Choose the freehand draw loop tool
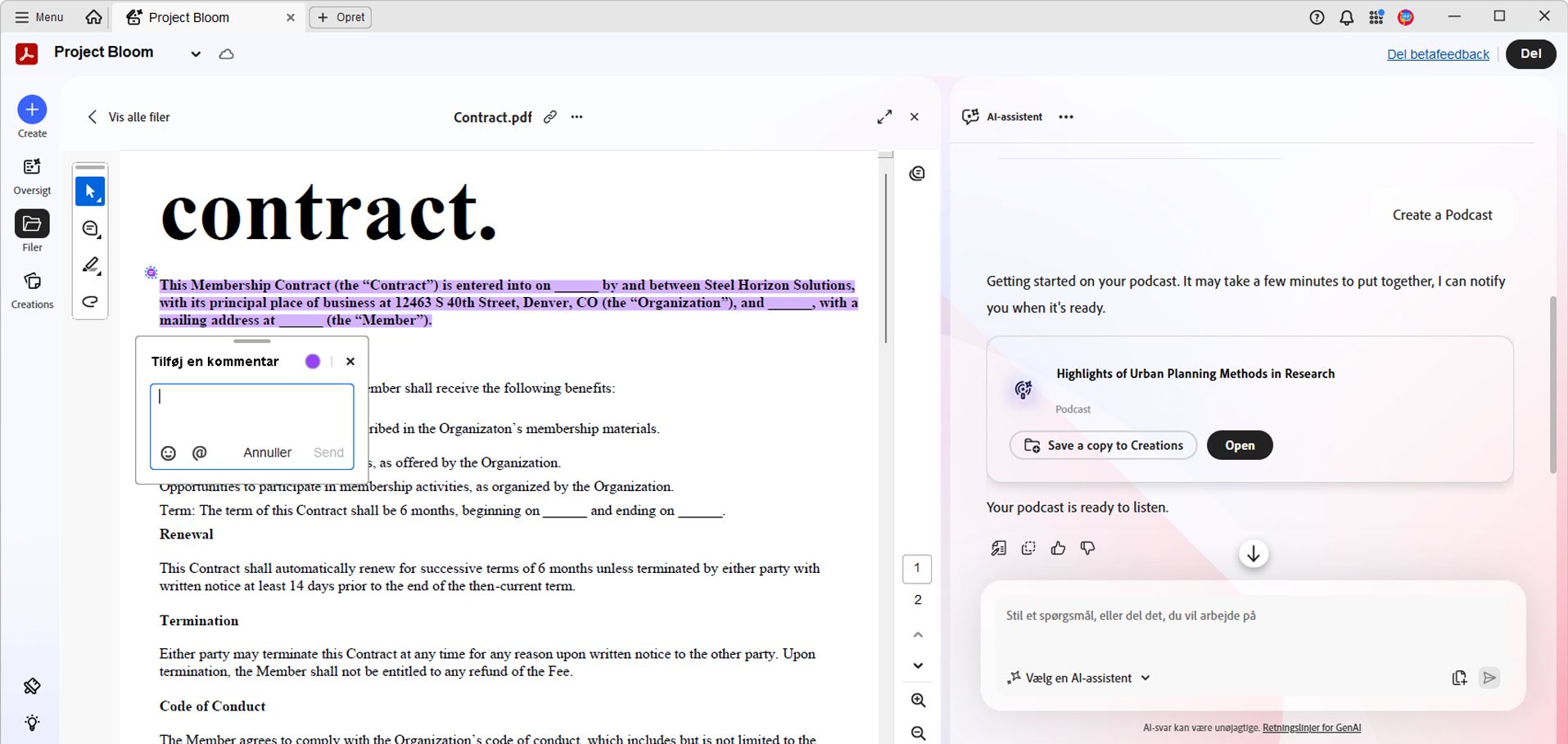This screenshot has height=744, width=1568. (x=90, y=301)
